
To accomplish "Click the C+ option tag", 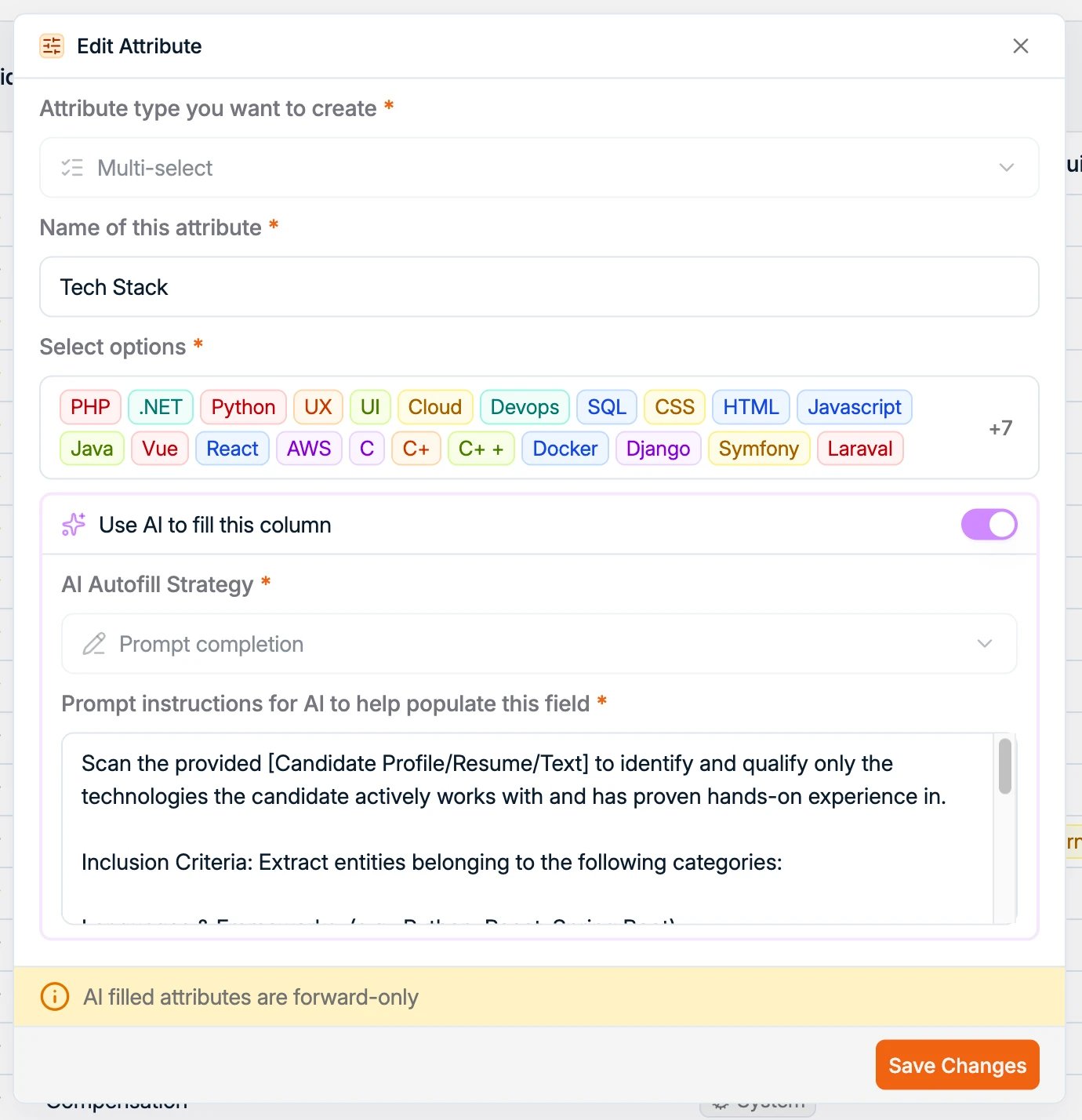I will pyautogui.click(x=416, y=449).
